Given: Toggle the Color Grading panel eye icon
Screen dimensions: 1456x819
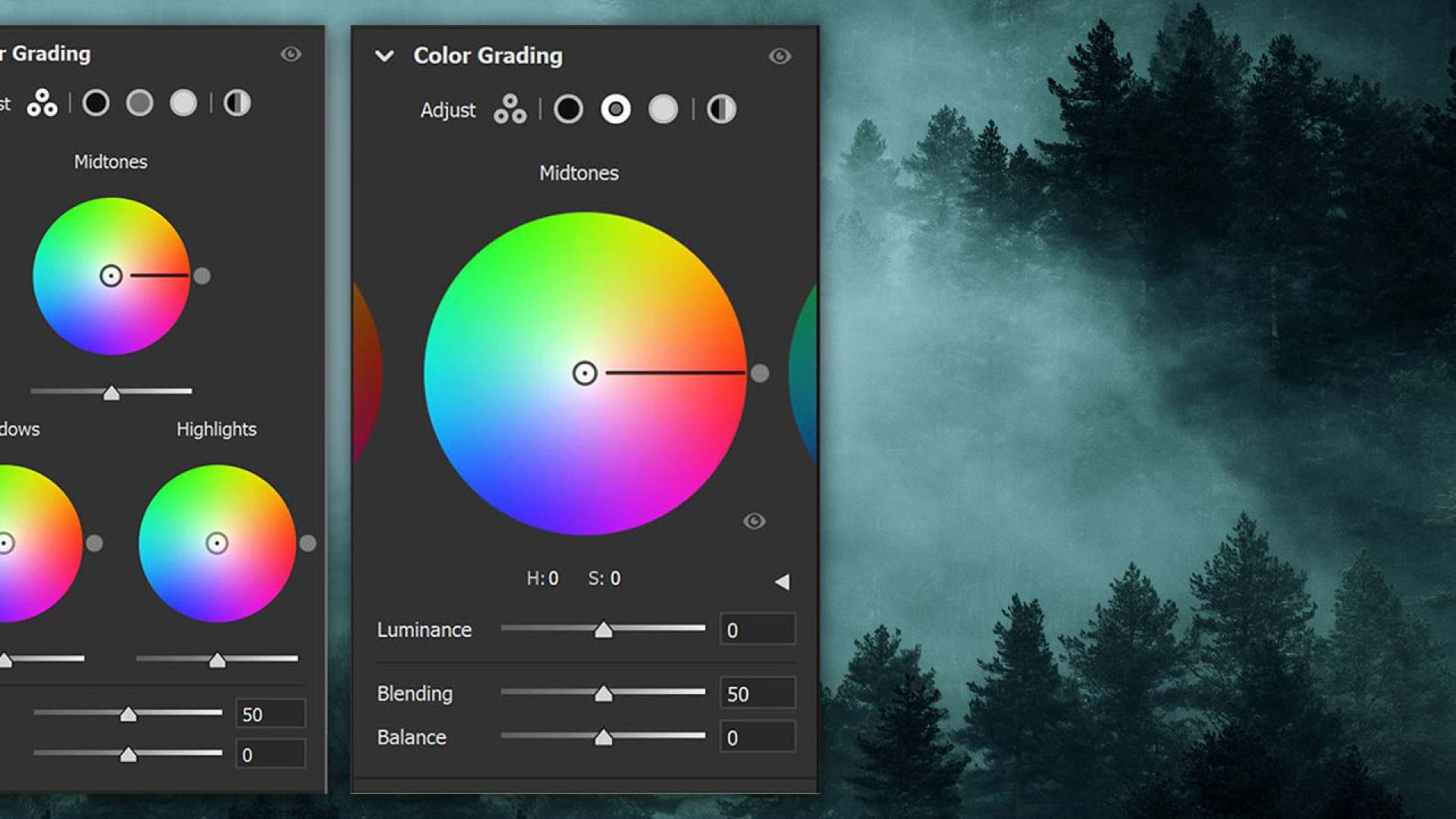Looking at the screenshot, I should tap(780, 55).
